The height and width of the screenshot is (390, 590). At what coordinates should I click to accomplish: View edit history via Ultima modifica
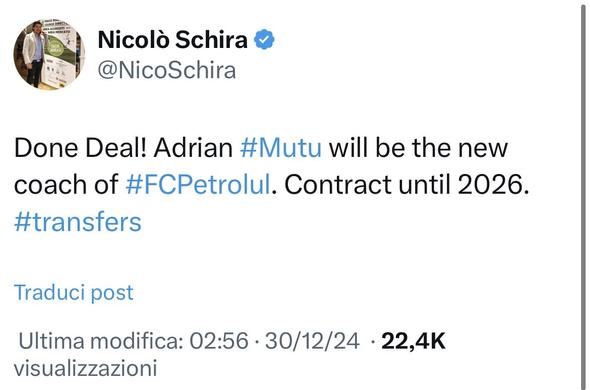[100, 341]
